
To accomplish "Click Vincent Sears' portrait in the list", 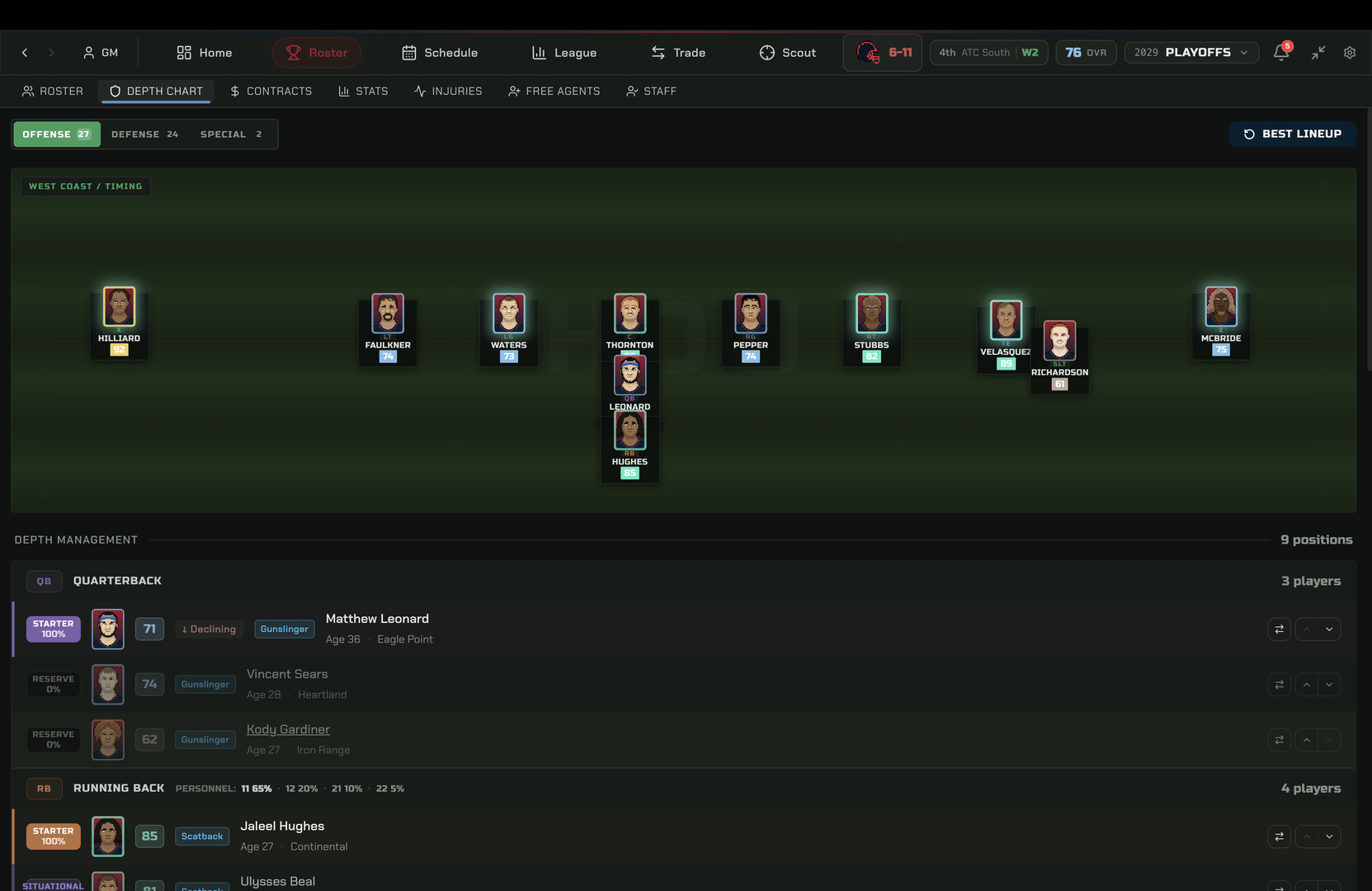I will [108, 685].
